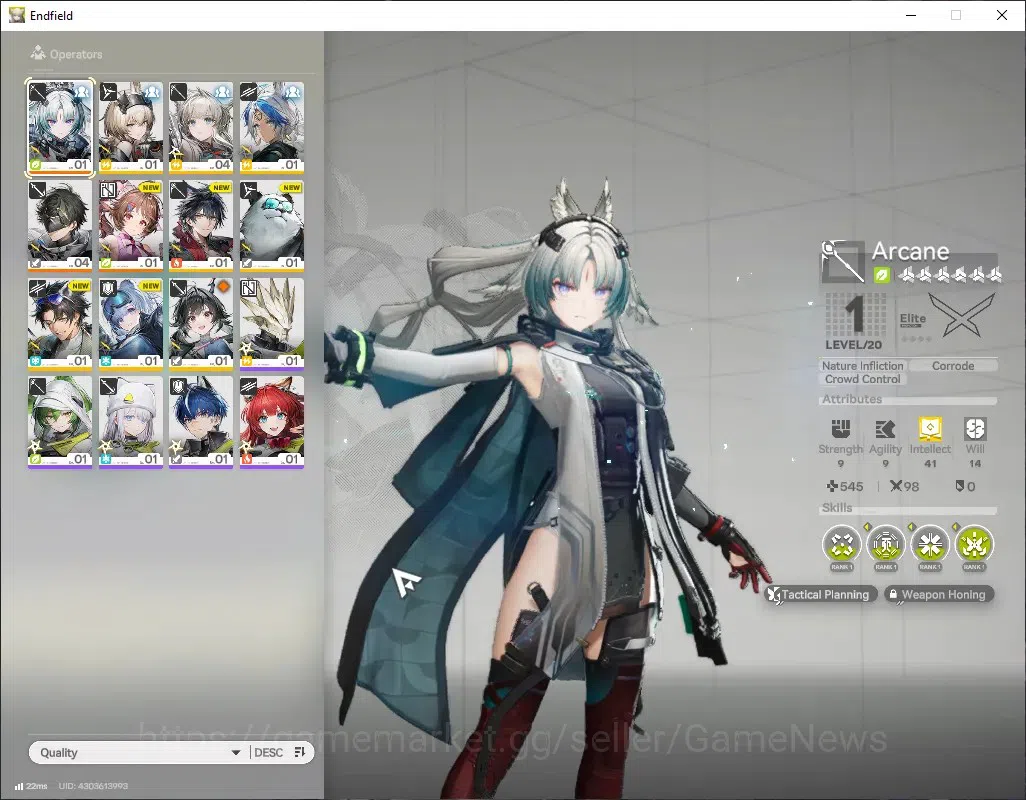Click the Elite crossed-blades emblem

click(x=961, y=316)
